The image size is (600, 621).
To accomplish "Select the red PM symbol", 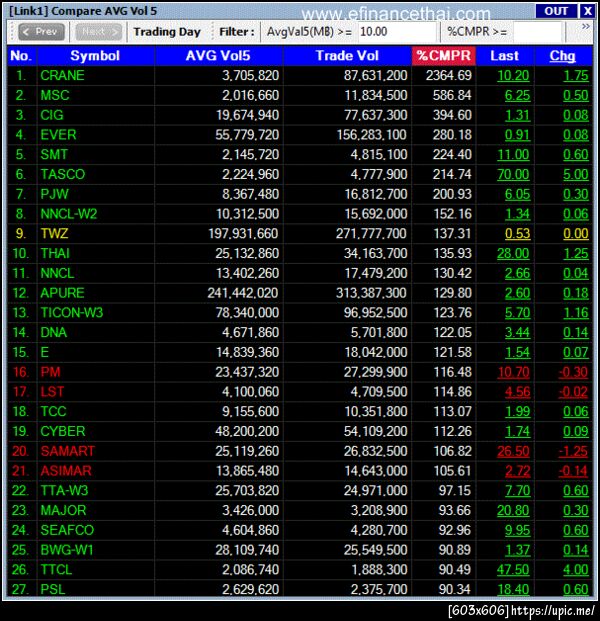I will point(50,372).
